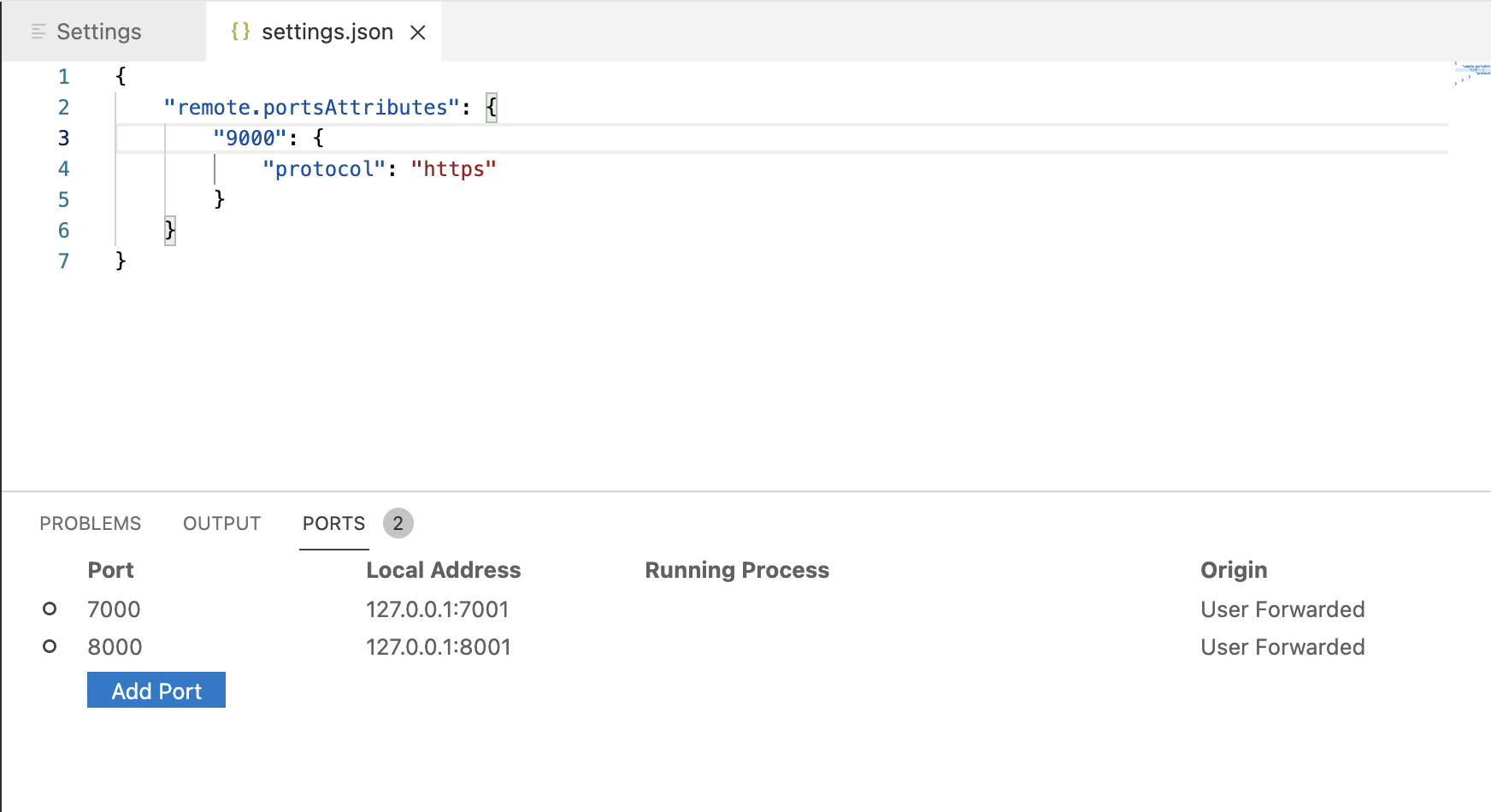
Task: Click line number 2 in the gutter
Action: [x=63, y=108]
